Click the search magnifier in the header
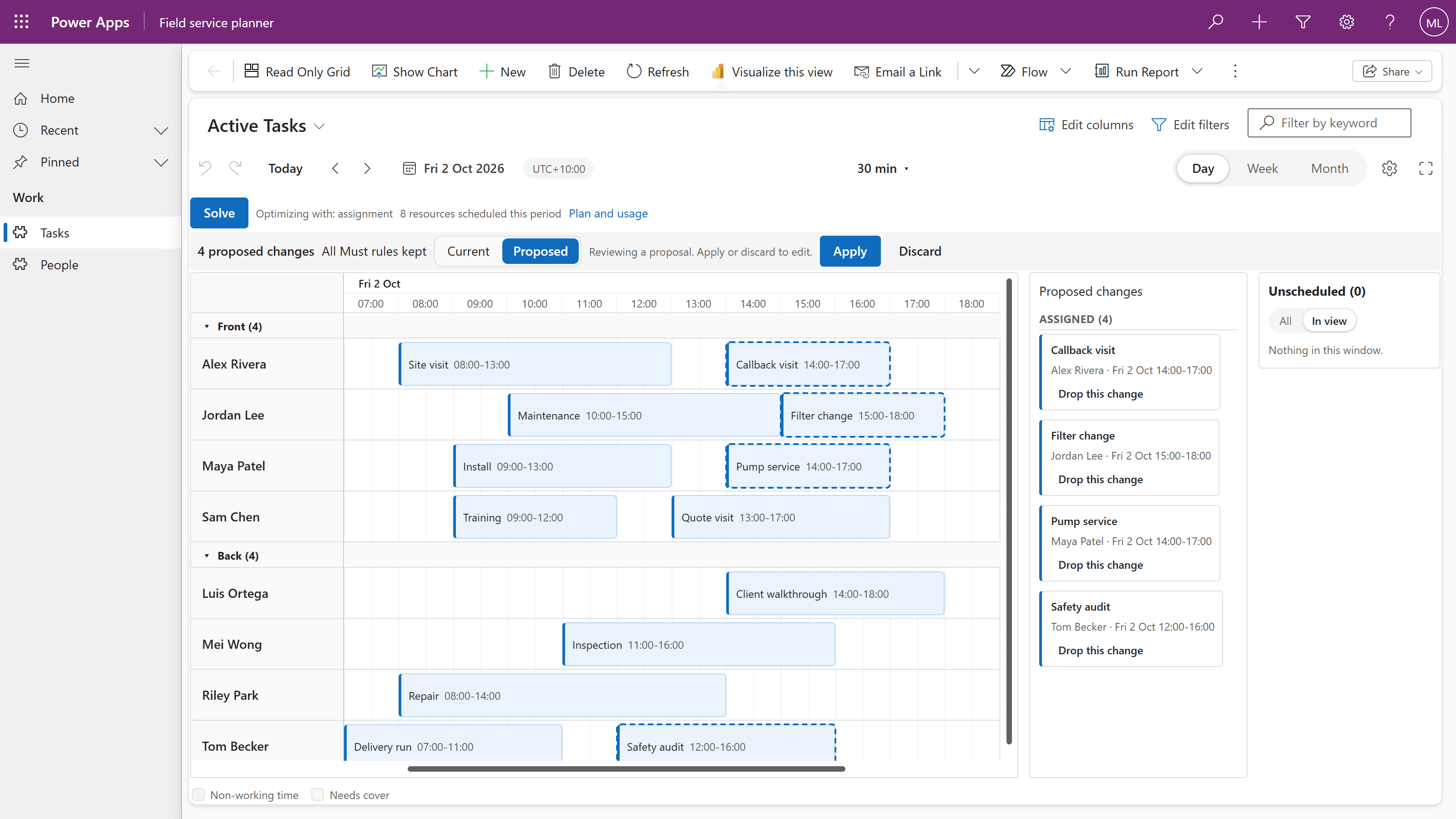This screenshot has height=819, width=1456. (x=1215, y=22)
